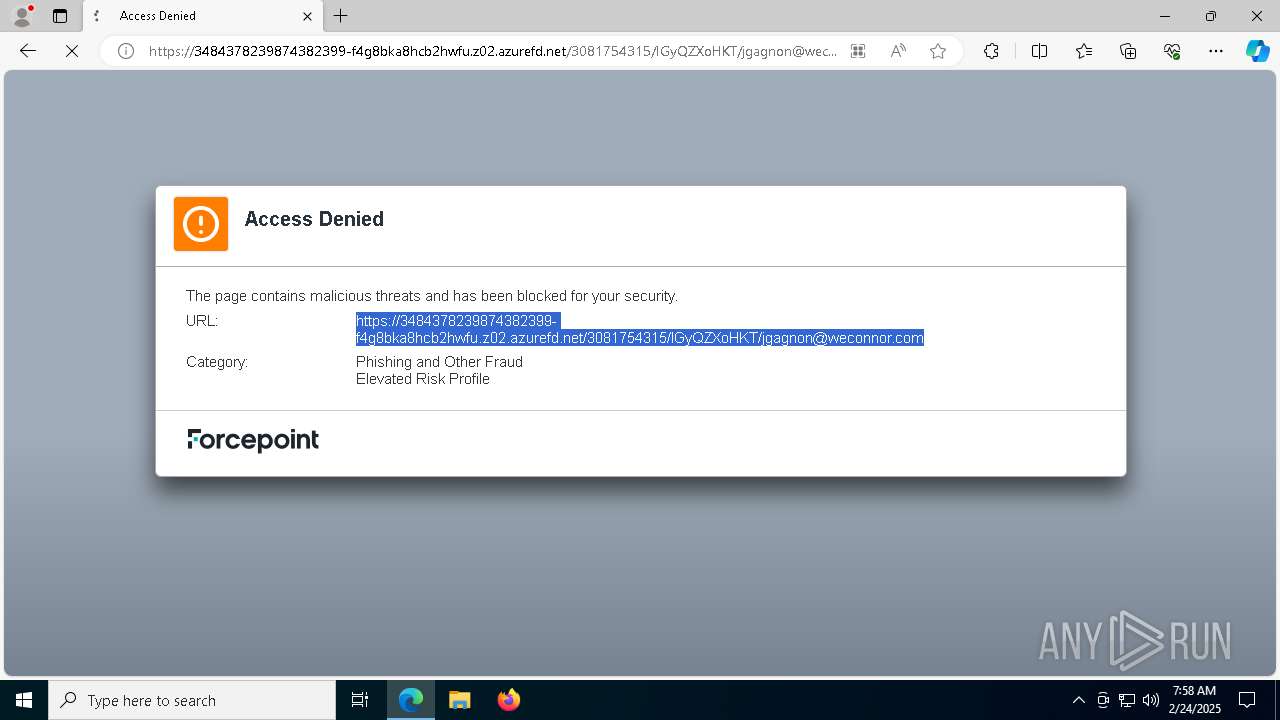This screenshot has height=720, width=1280.
Task: Open the clock and calendar
Action: (x=1196, y=700)
